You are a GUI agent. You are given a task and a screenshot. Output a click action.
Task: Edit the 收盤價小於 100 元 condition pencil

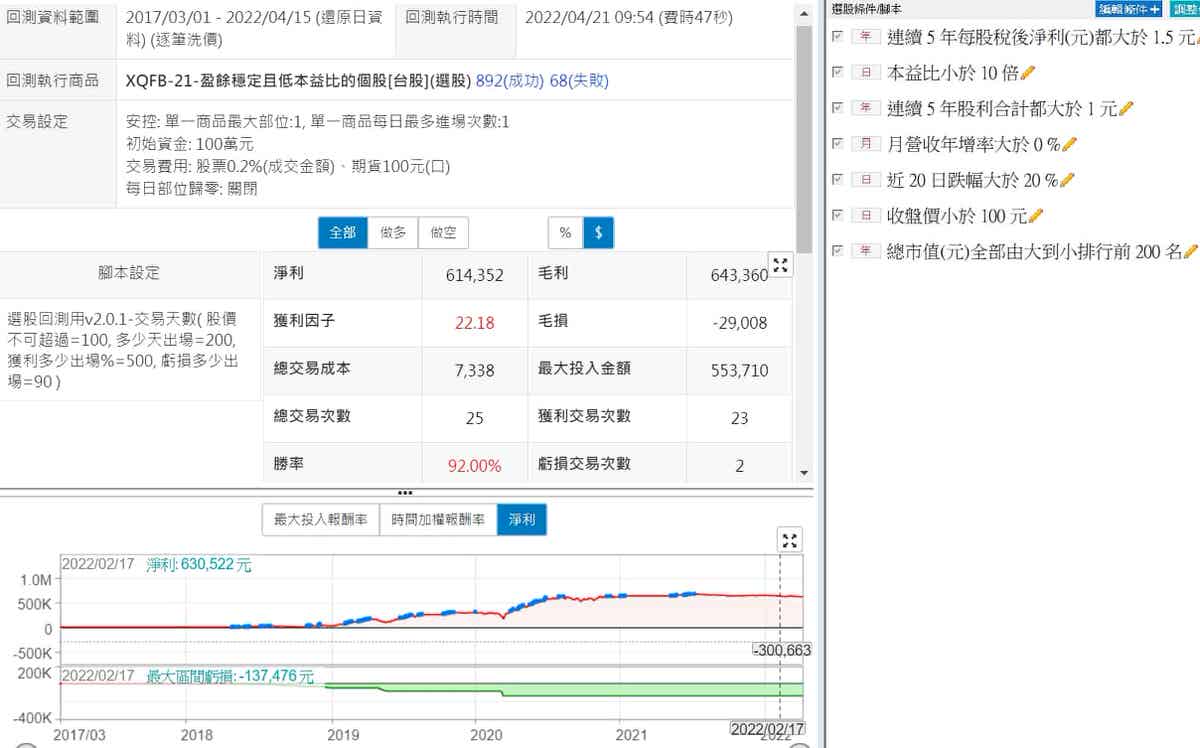pyautogui.click(x=1036, y=216)
